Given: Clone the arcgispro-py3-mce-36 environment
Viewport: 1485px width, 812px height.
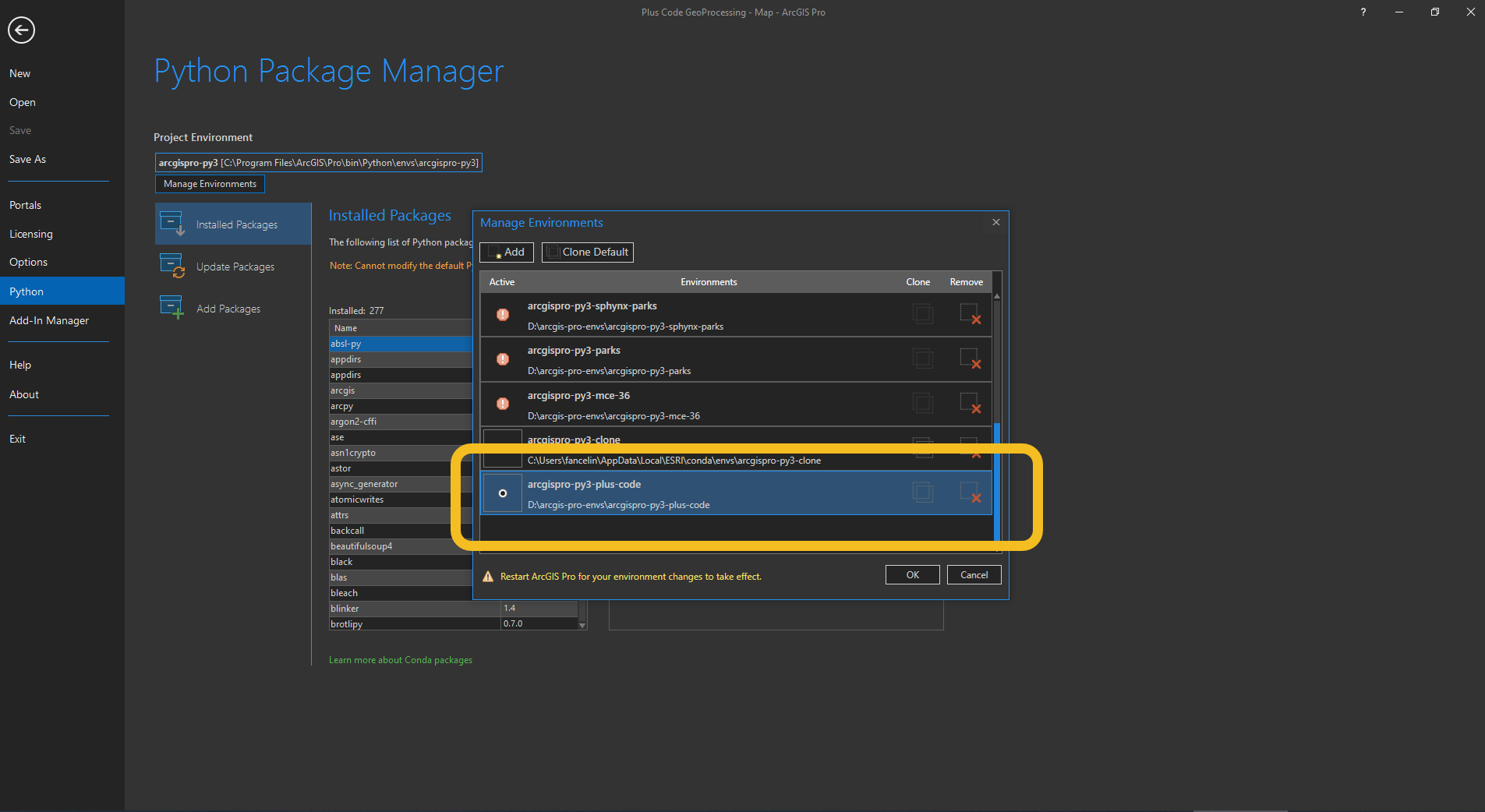Looking at the screenshot, I should 923,403.
